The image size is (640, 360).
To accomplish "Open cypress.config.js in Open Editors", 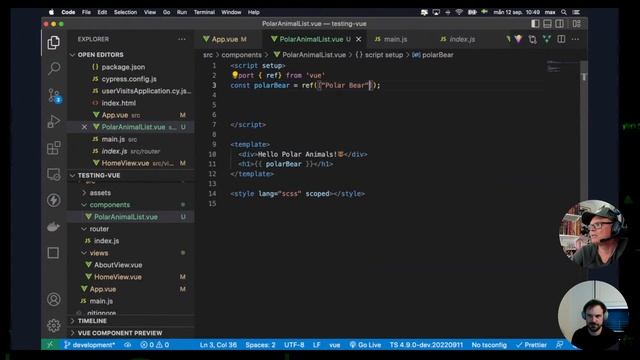I will tap(129, 79).
